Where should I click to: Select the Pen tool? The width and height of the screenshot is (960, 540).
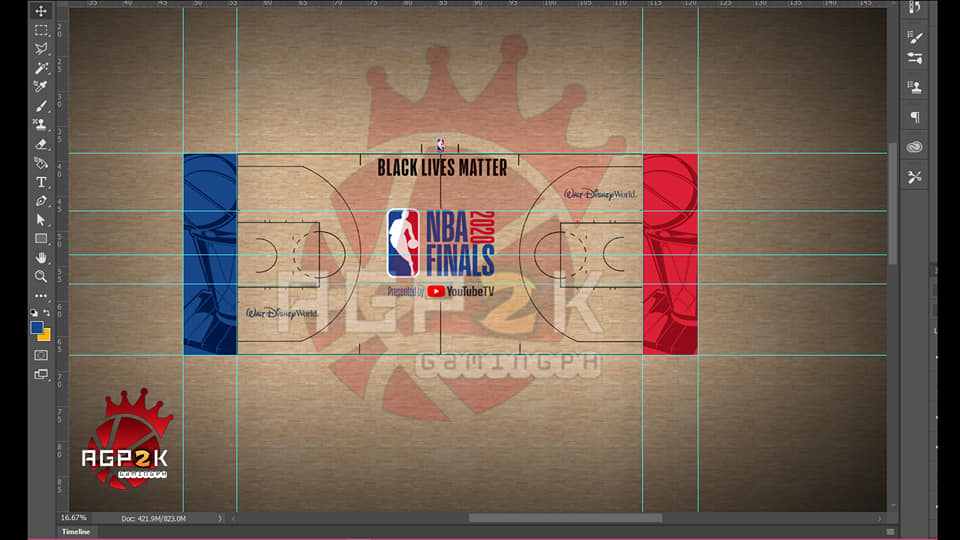coord(41,201)
